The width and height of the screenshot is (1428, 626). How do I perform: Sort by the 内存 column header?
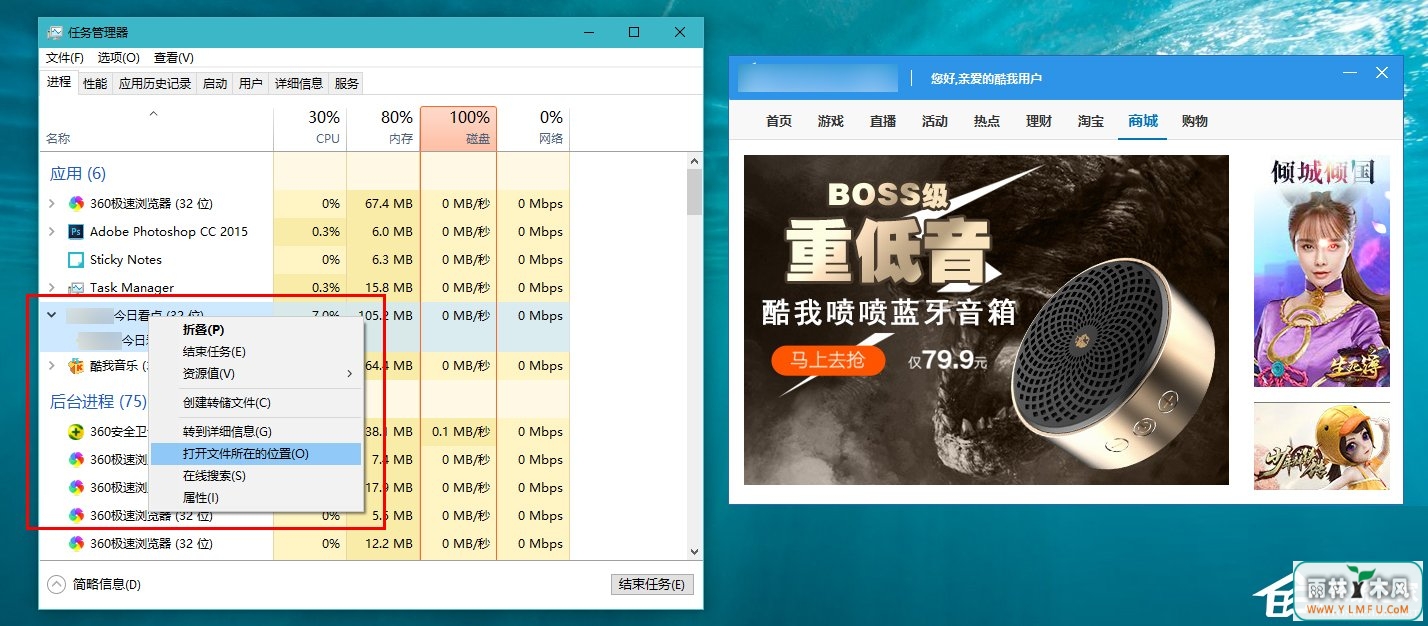[383, 128]
